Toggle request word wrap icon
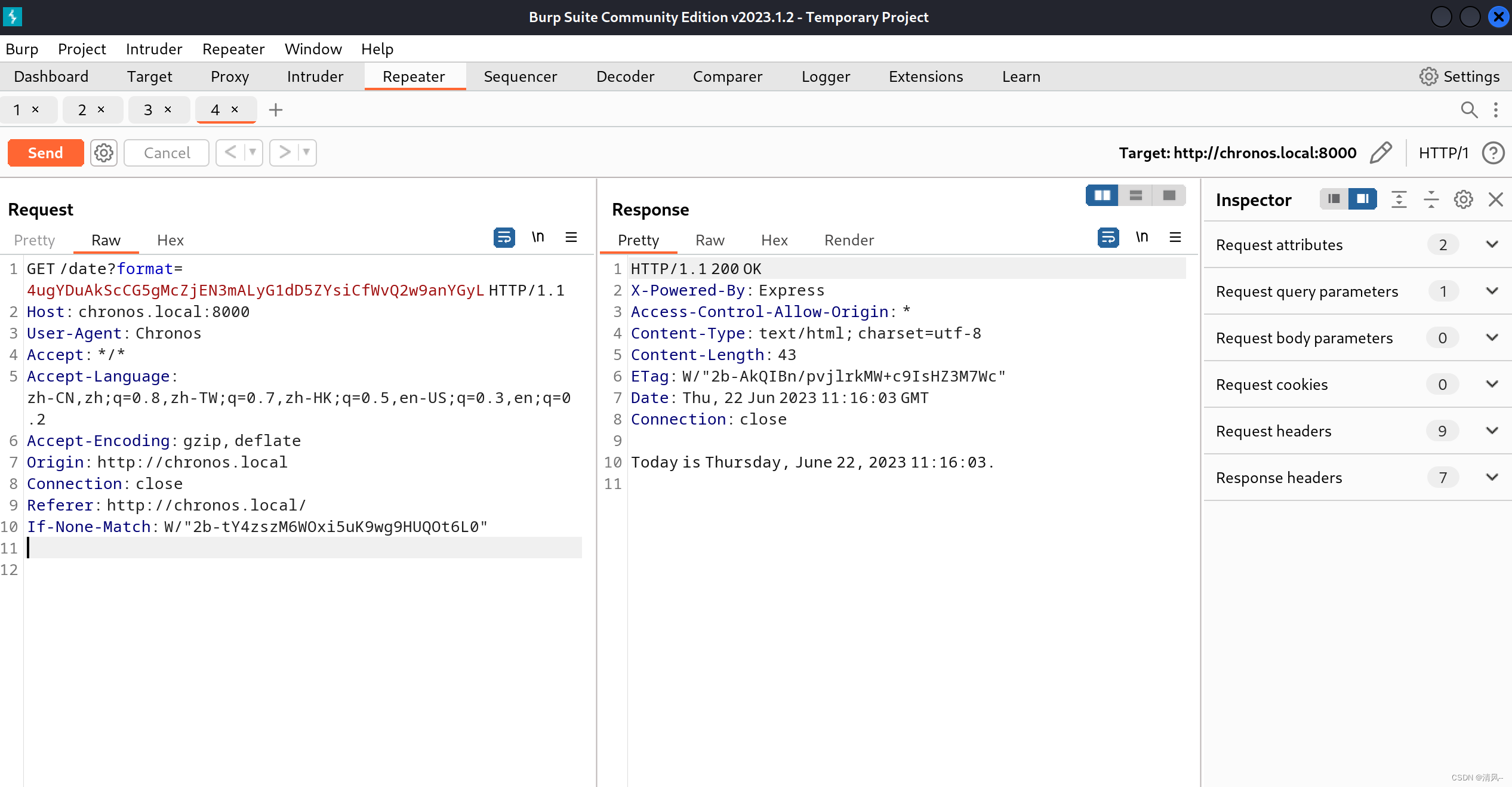This screenshot has height=787, width=1512. [x=504, y=238]
